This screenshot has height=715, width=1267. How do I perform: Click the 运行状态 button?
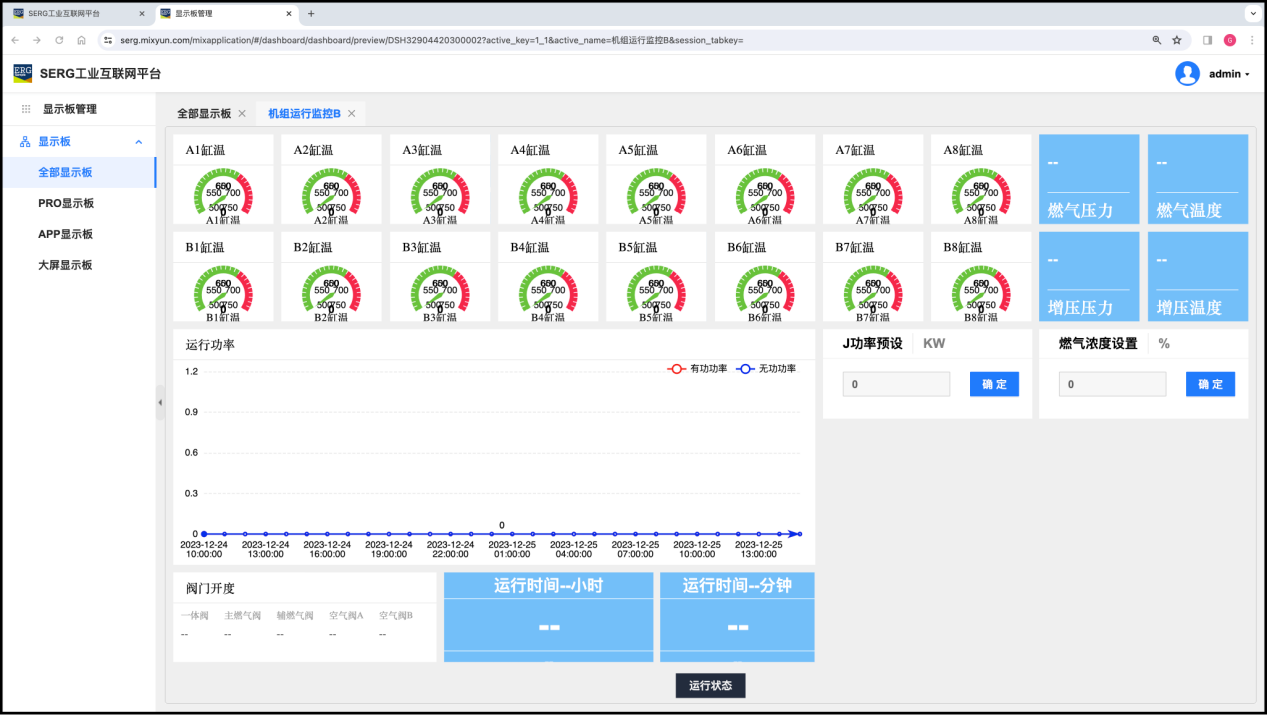point(710,685)
